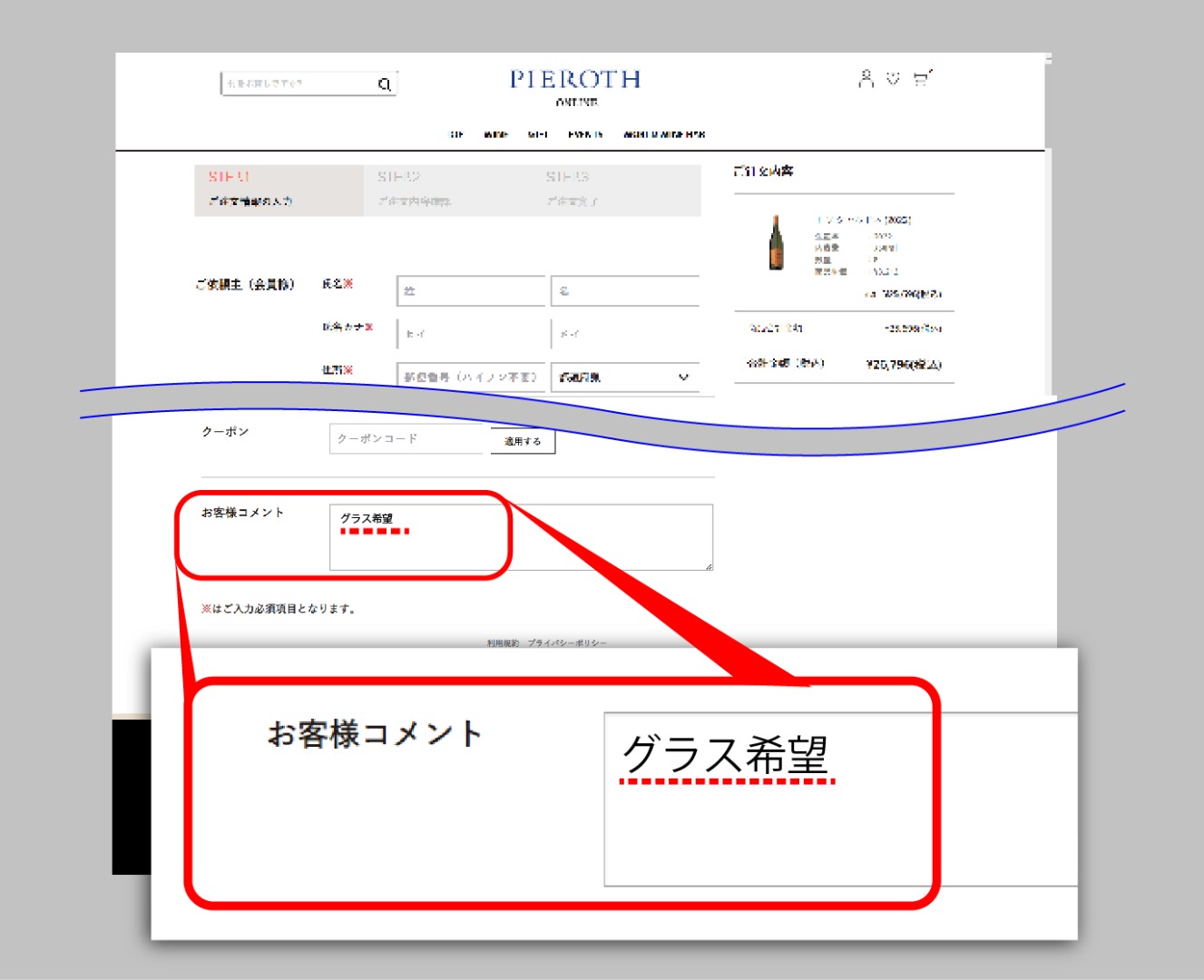
Task: Expand the prefecture dropdown
Action: coord(624,377)
